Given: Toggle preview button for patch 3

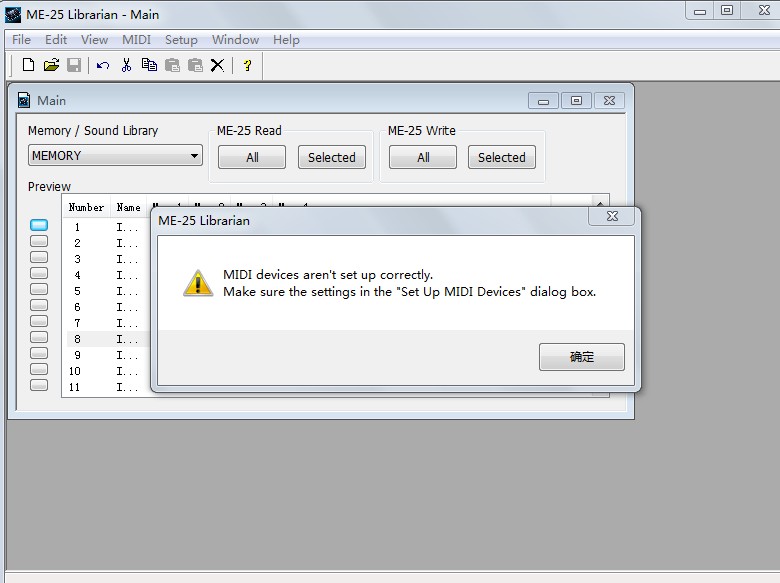Looking at the screenshot, I should coord(39,257).
